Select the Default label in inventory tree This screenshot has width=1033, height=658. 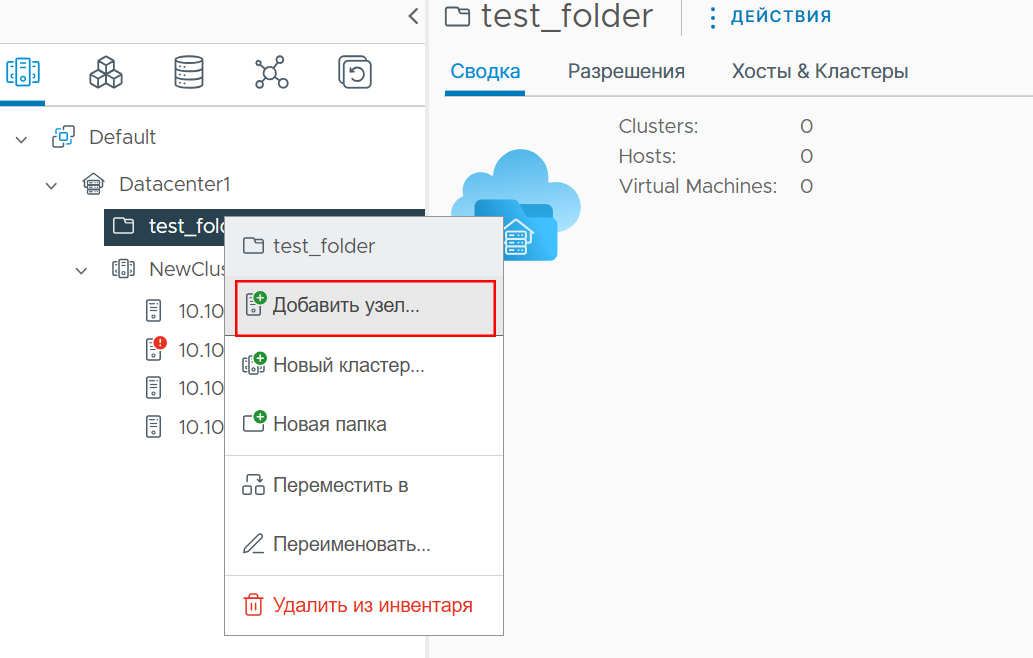123,137
